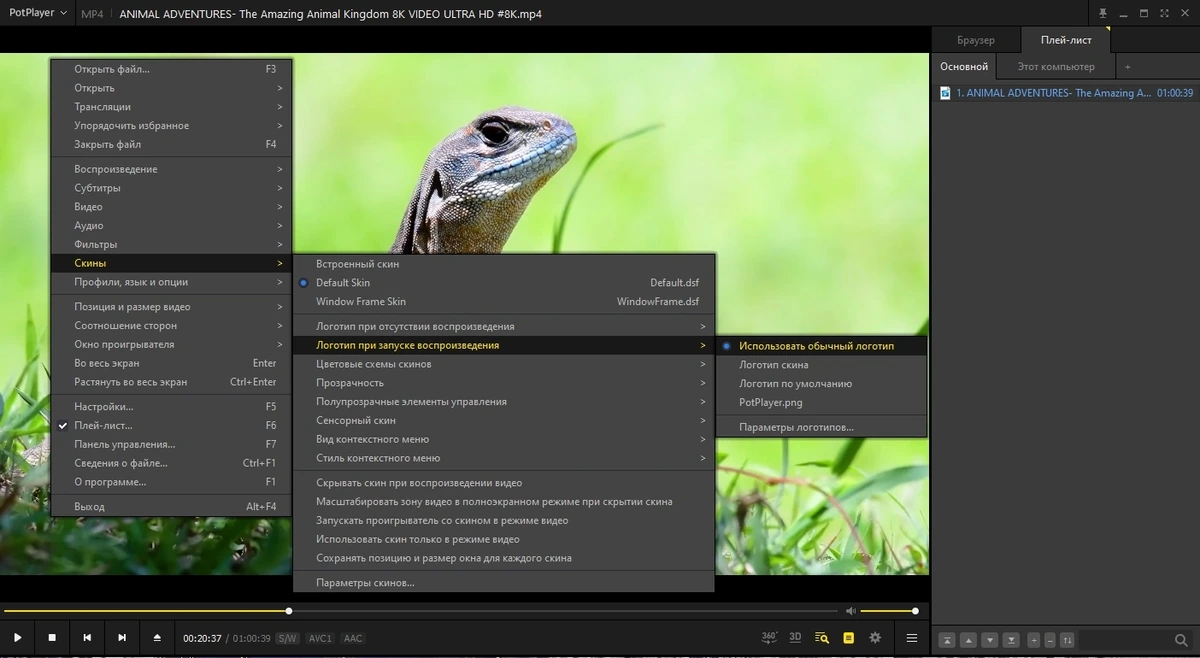Viewport: 1200px width, 658px height.
Task: Click the Play button in control bar
Action: pos(17,637)
